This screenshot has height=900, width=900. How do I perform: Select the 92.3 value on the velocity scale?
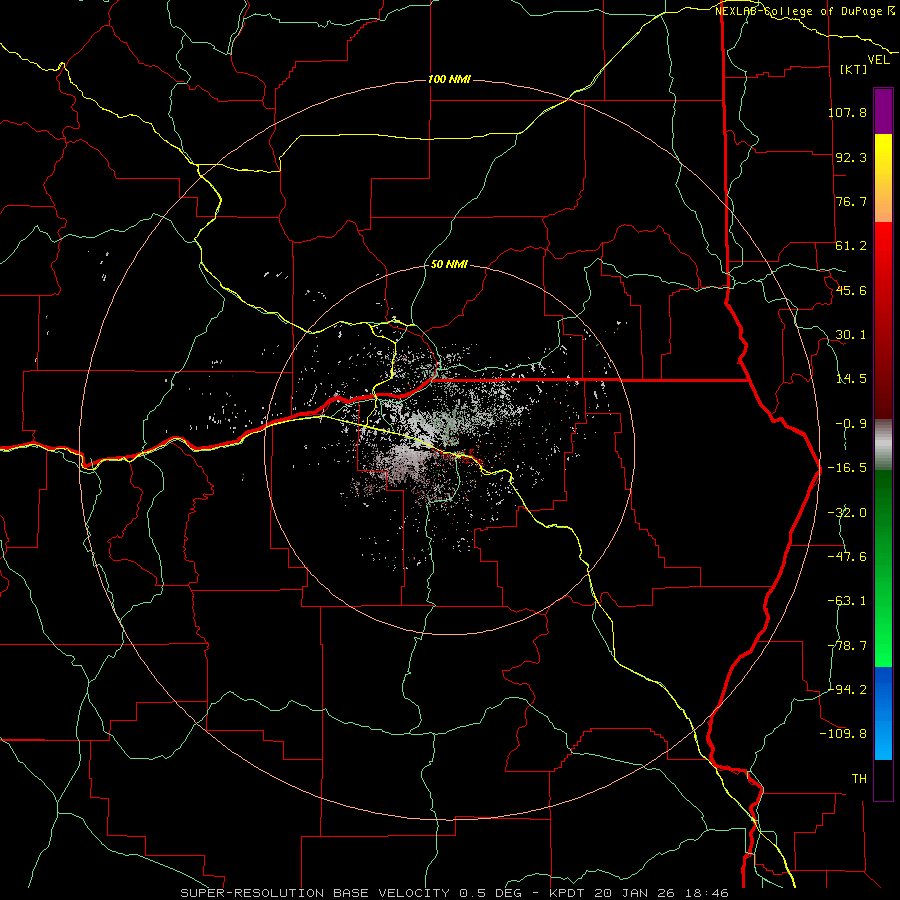coord(851,157)
